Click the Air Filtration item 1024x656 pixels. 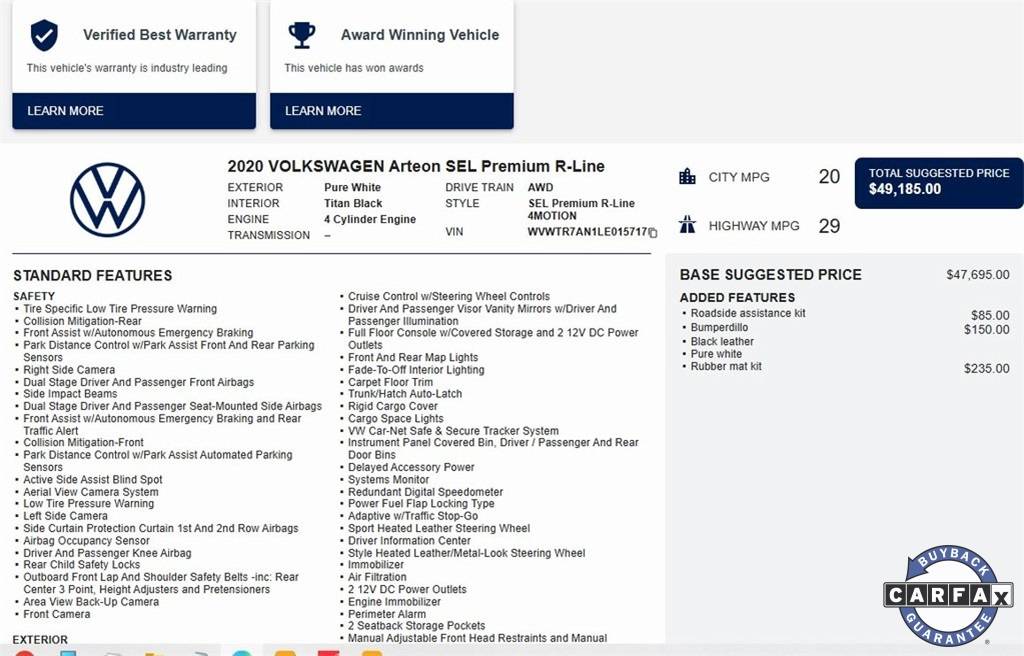pos(377,577)
